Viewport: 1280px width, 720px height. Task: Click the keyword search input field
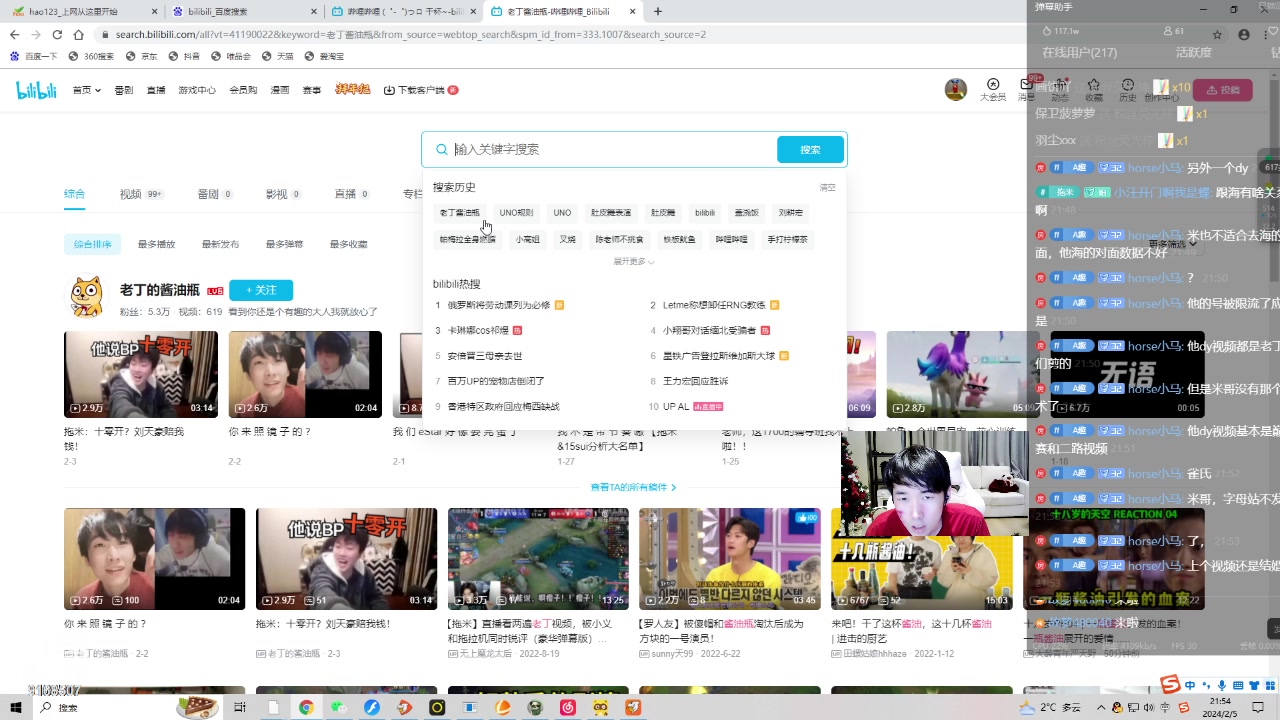612,149
